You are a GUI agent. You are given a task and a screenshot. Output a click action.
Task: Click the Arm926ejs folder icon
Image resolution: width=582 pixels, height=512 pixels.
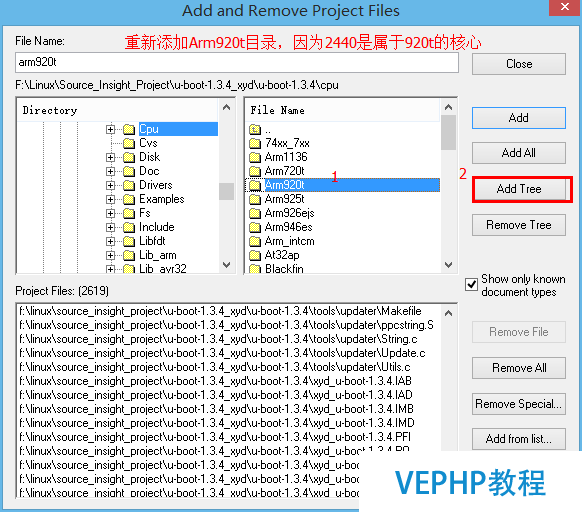click(x=255, y=213)
